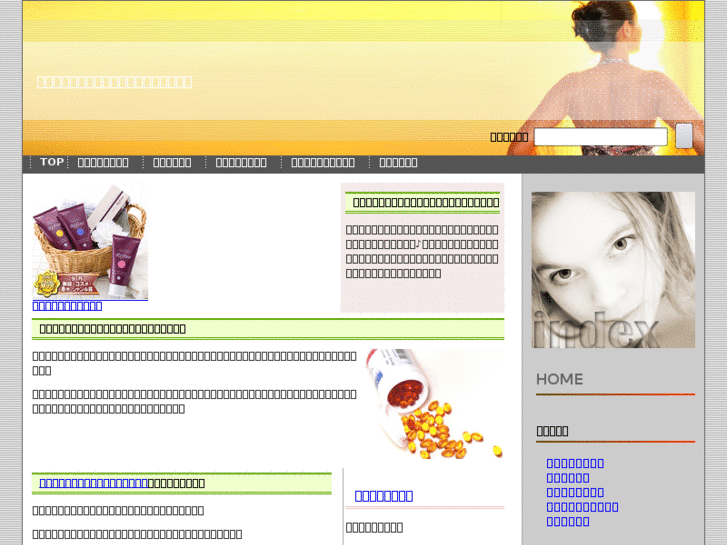Click the gray search submit button

[684, 136]
